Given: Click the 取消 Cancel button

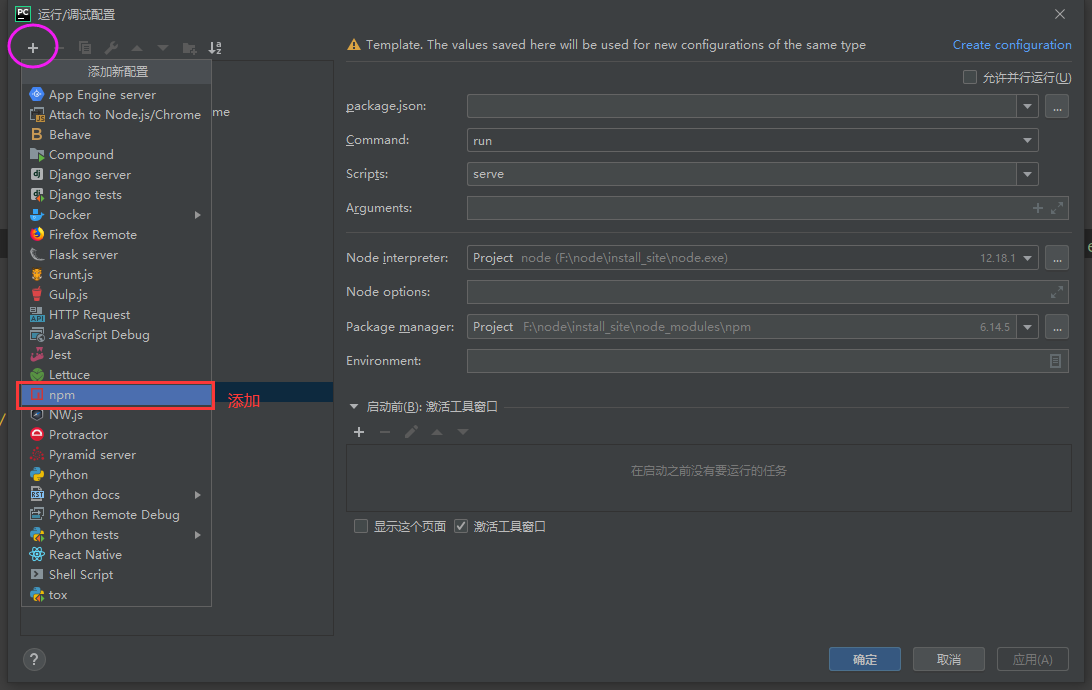Looking at the screenshot, I should 949,659.
